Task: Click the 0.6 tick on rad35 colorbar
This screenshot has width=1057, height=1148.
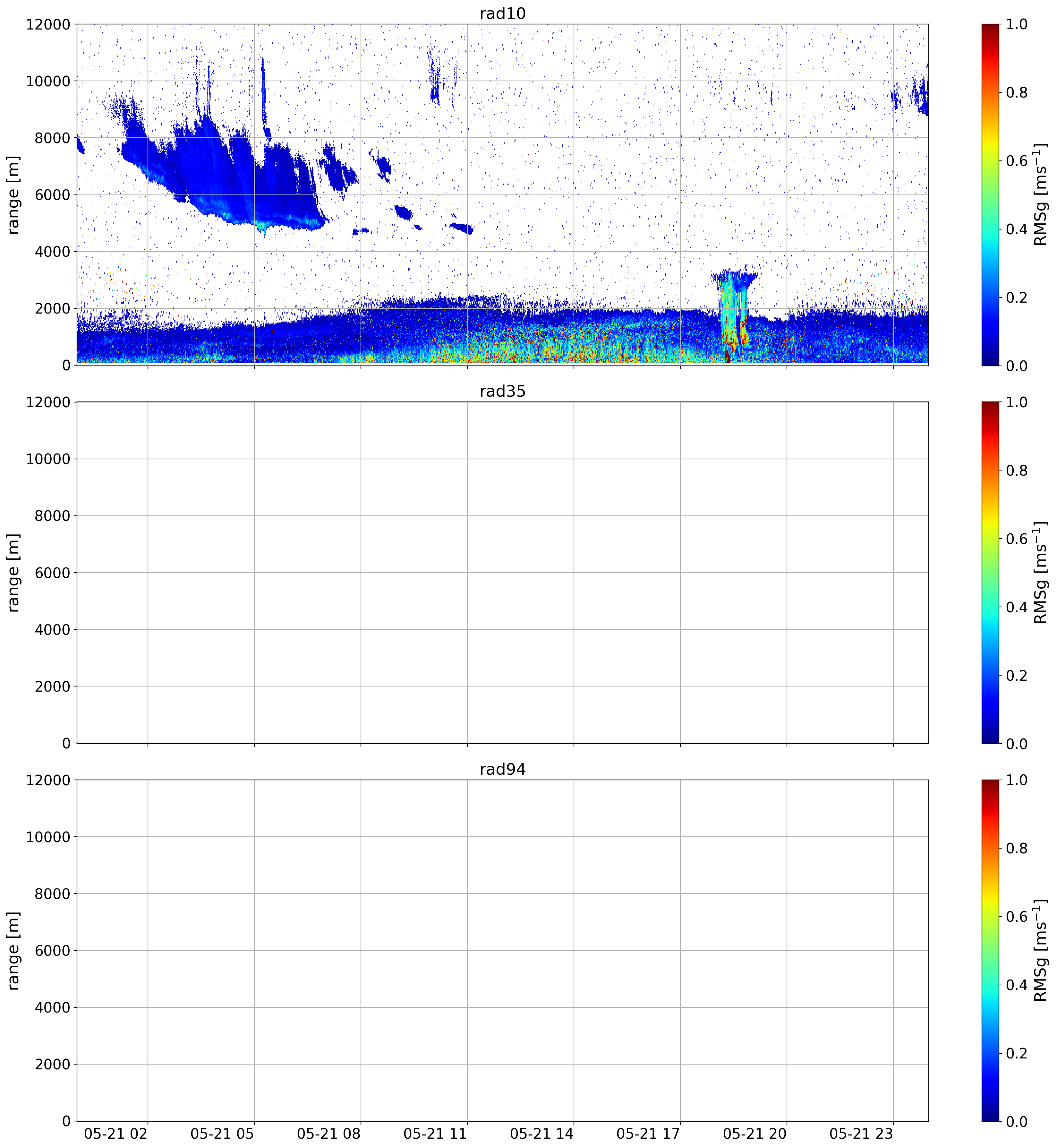Action: coord(1017,539)
